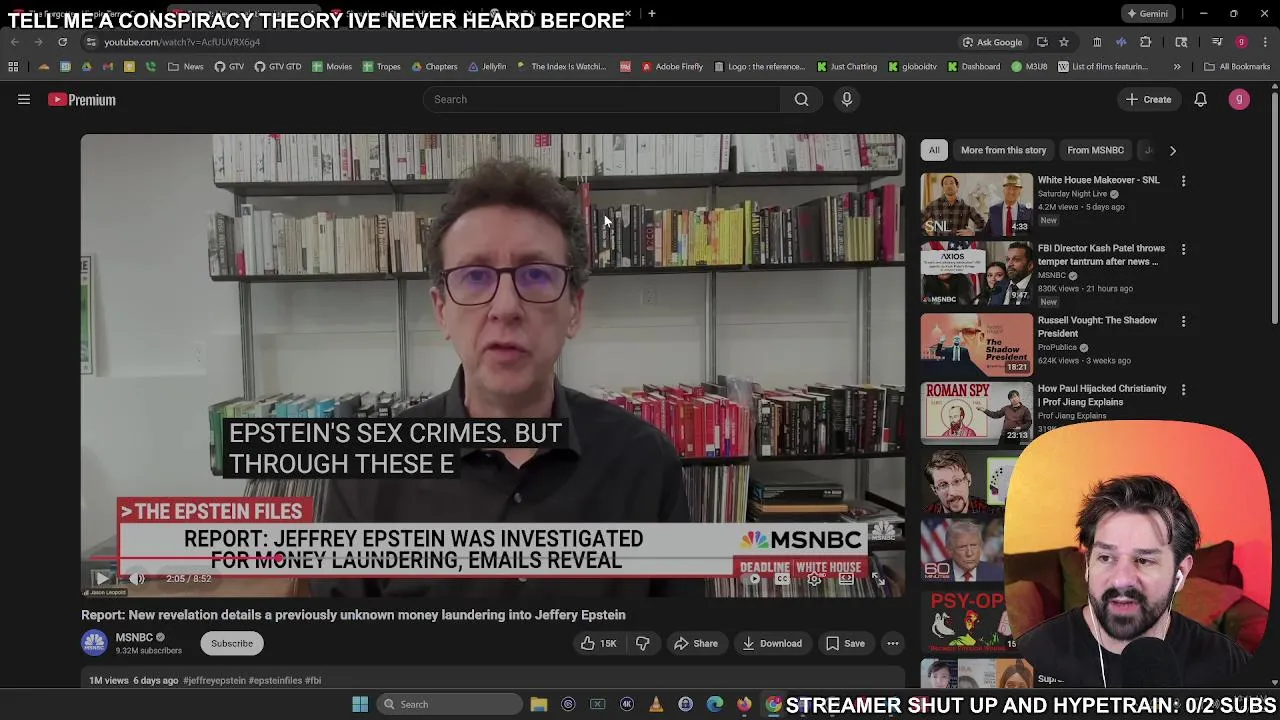
Task: Open the GTV bookmark
Action: pos(229,67)
